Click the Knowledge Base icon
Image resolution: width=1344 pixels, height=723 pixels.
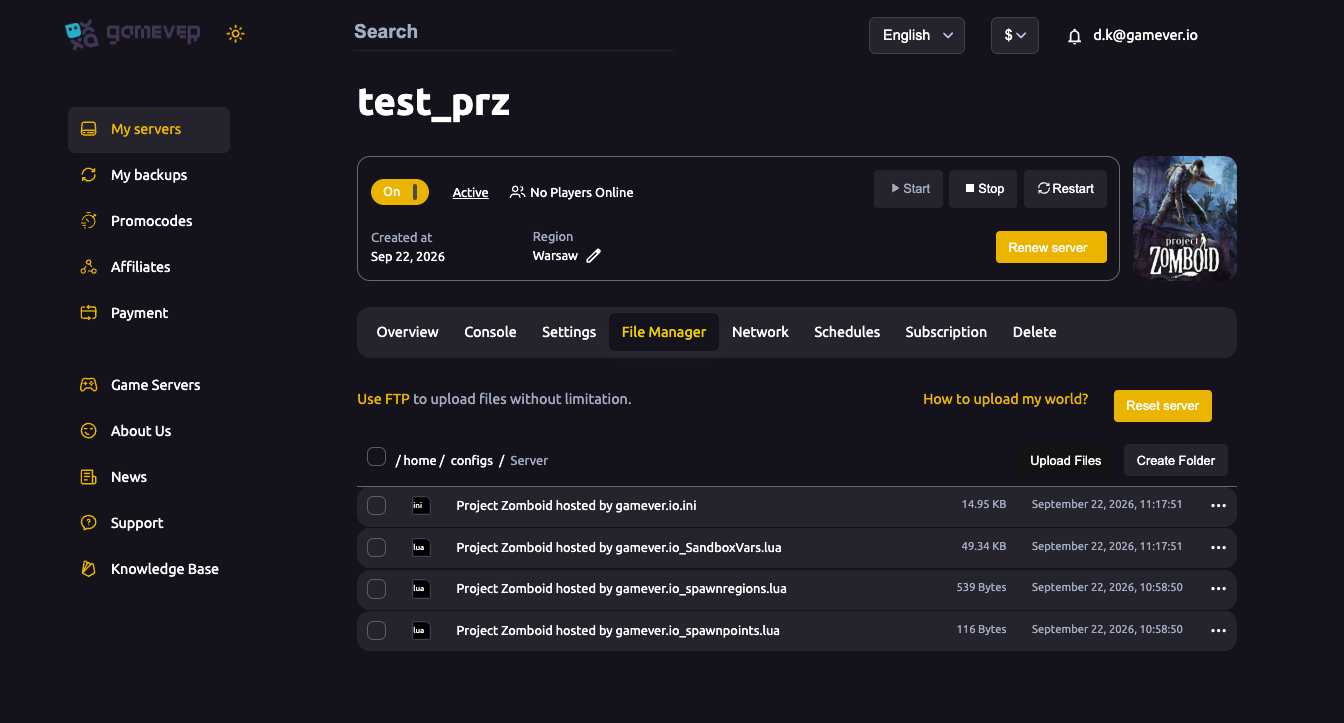tap(89, 569)
